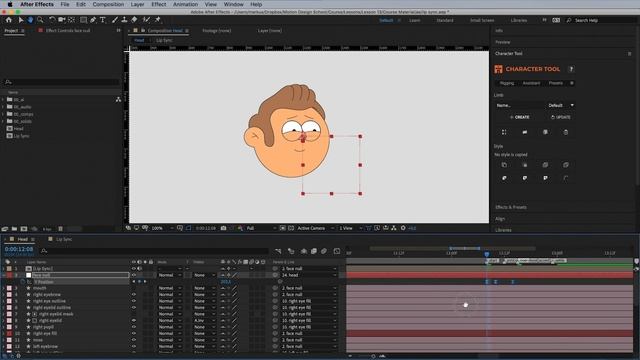The height and width of the screenshot is (360, 640).
Task: Hide the right eyelid outline layer
Action: [134, 308]
